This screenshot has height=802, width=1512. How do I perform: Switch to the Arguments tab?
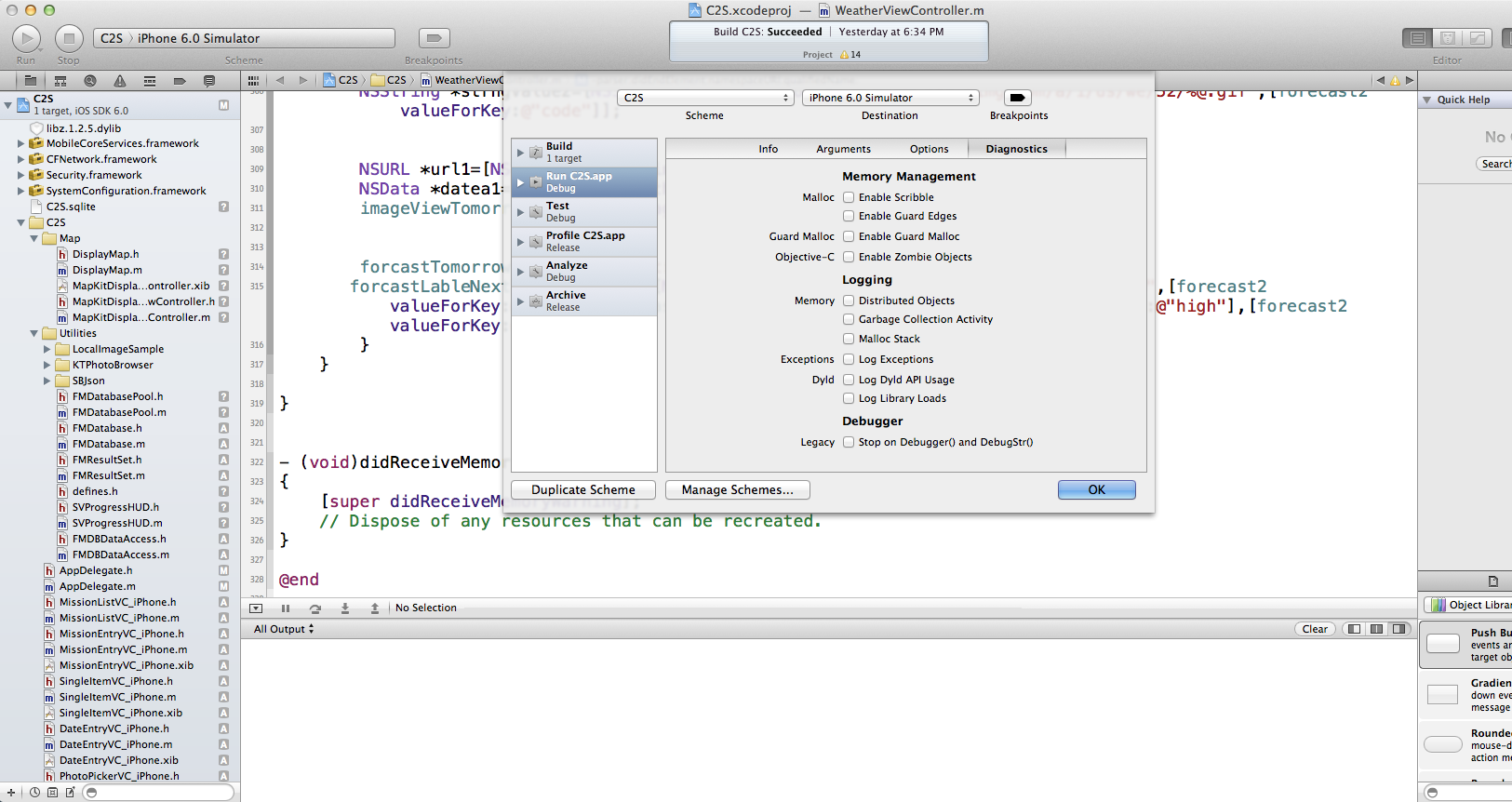click(843, 149)
